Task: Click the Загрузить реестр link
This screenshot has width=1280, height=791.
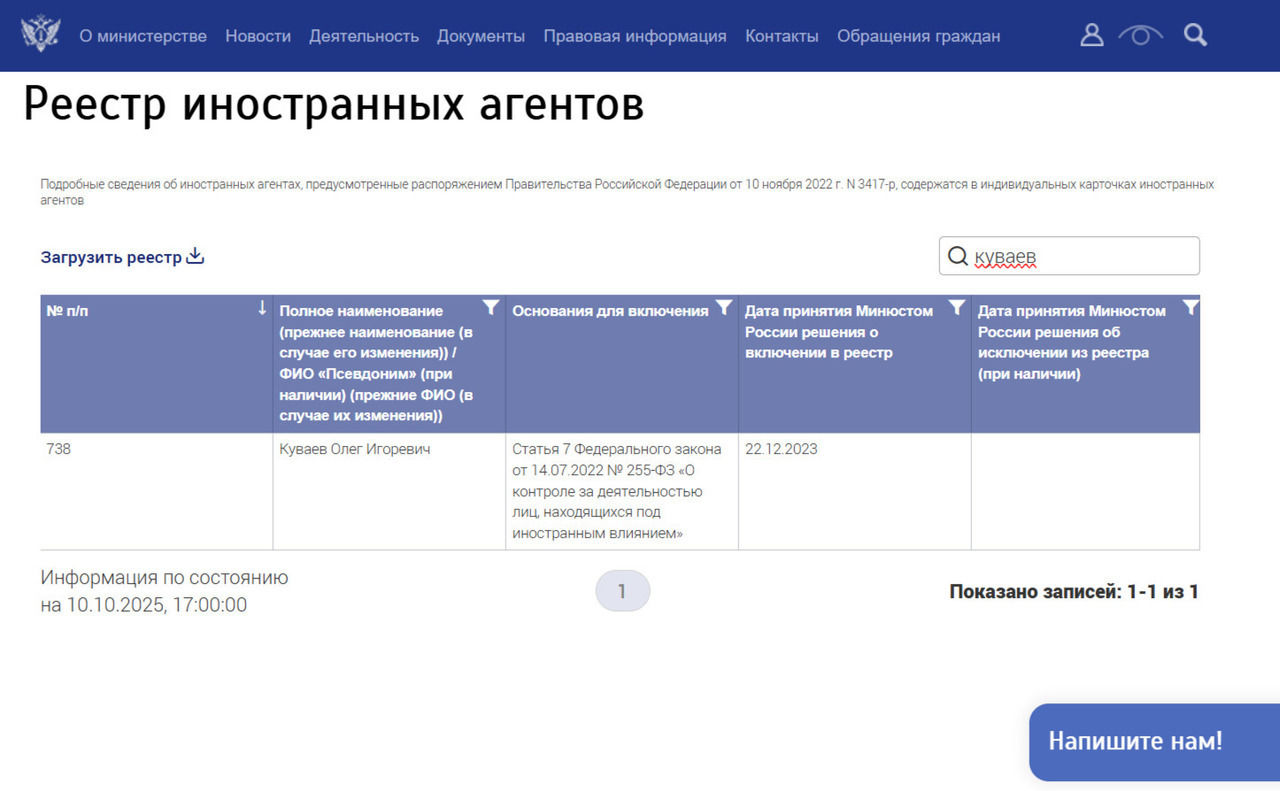Action: pos(111,257)
